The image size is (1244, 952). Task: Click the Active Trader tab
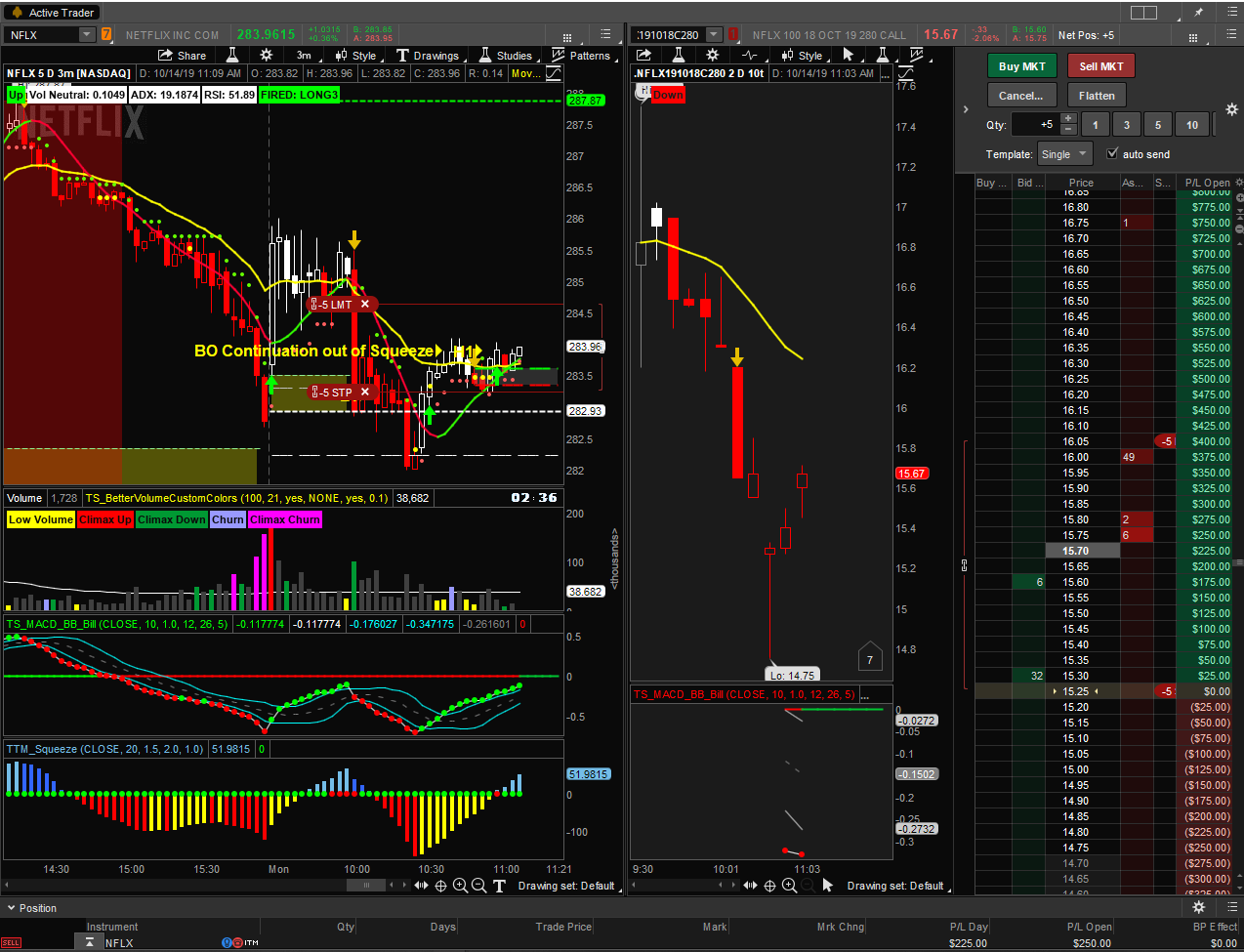tap(51, 13)
